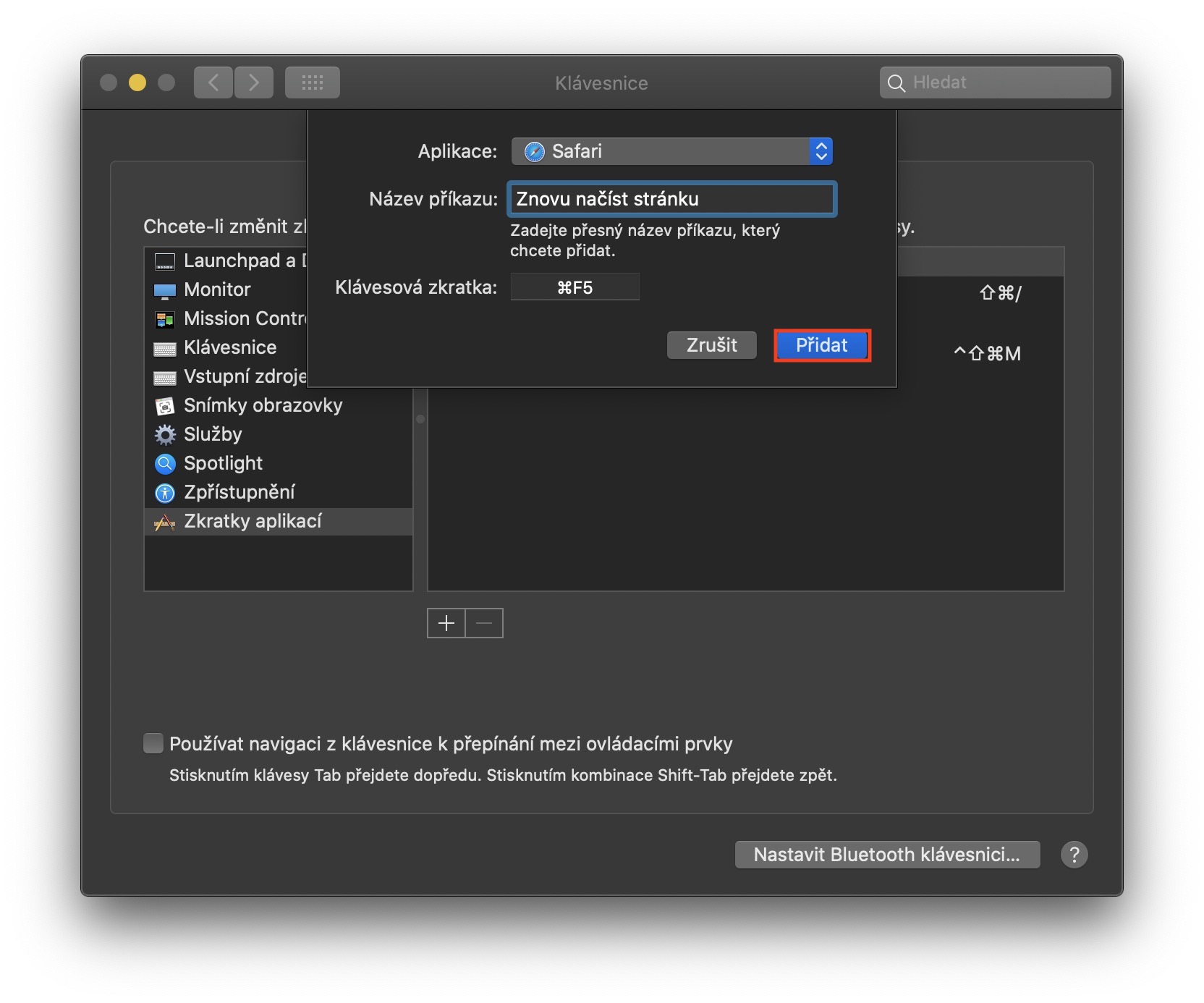Select the Zkratky aplikací category
This screenshot has width=1204, height=1003.
click(279, 522)
